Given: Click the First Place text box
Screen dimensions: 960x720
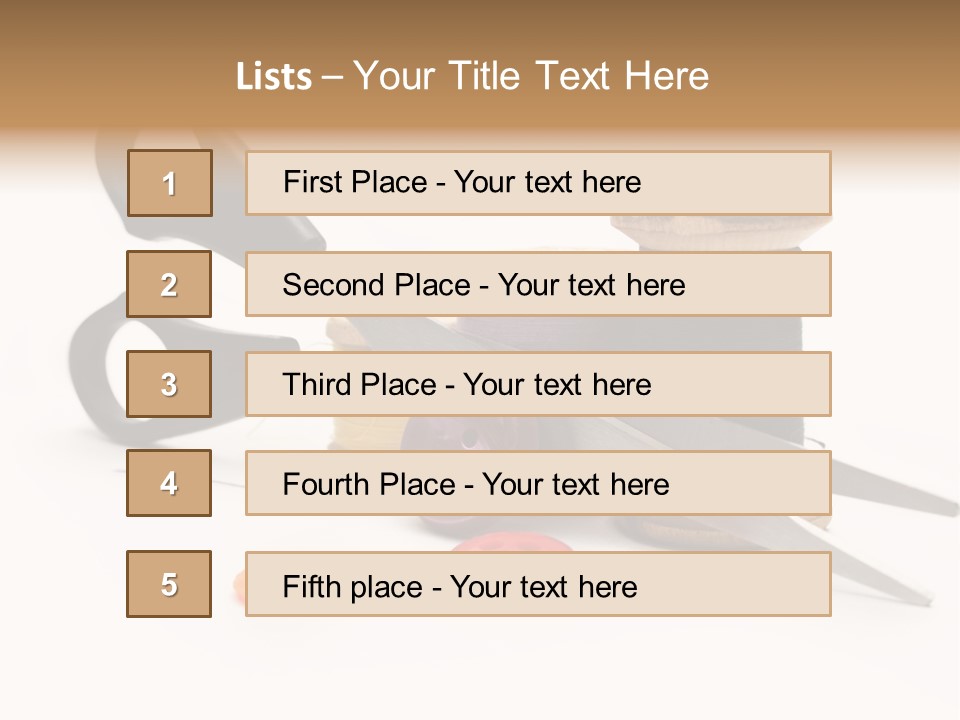Looking at the screenshot, I should point(538,183).
